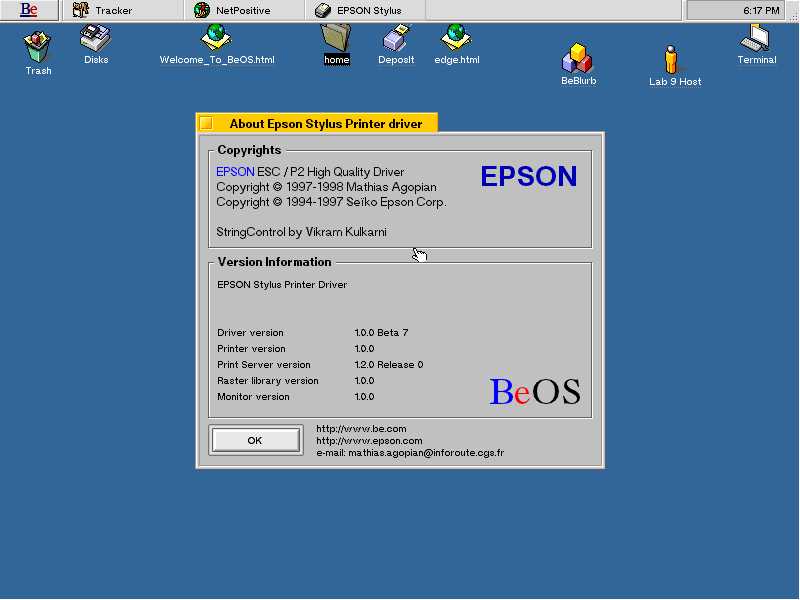Open edge.html desktop icon
The image size is (800, 600).
[x=456, y=38]
